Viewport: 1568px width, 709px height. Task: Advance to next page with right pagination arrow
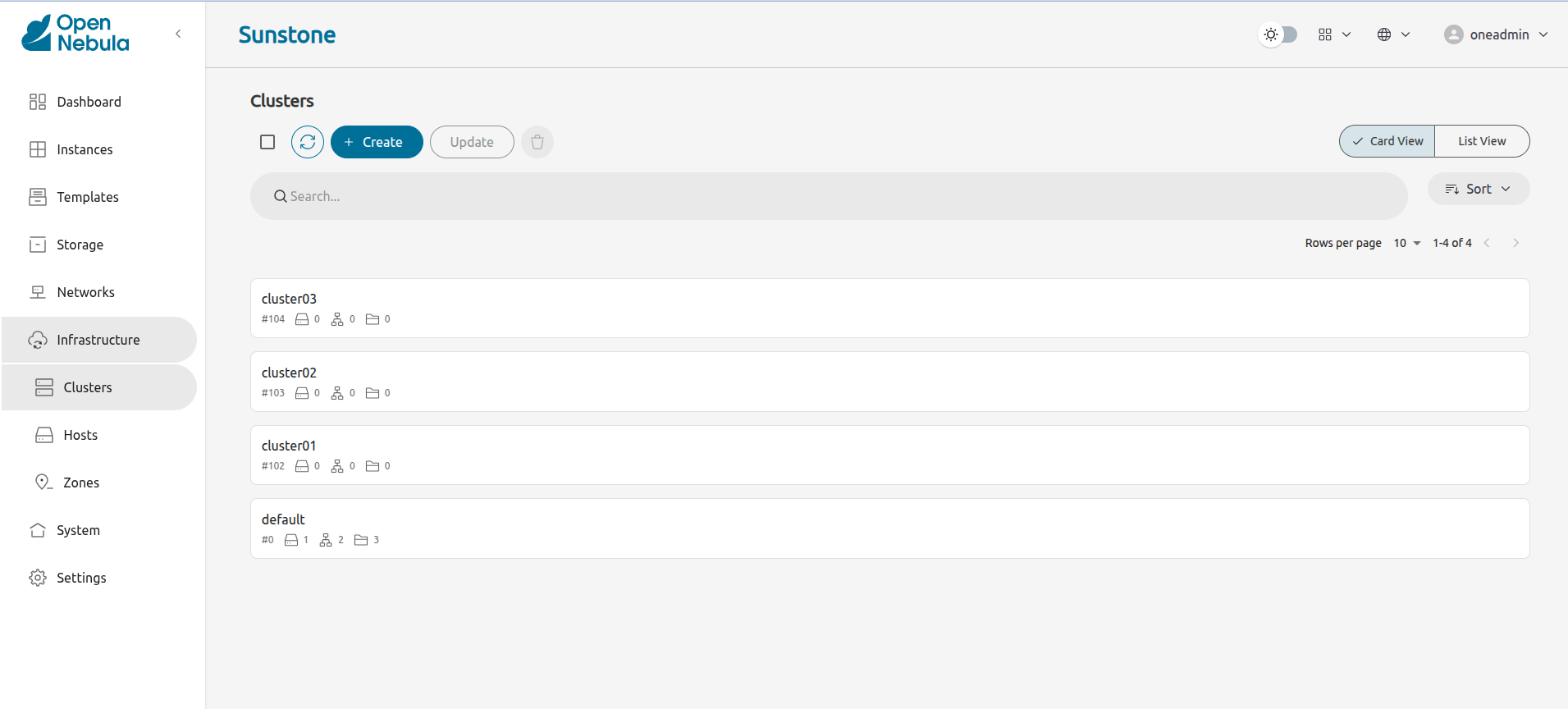tap(1515, 242)
